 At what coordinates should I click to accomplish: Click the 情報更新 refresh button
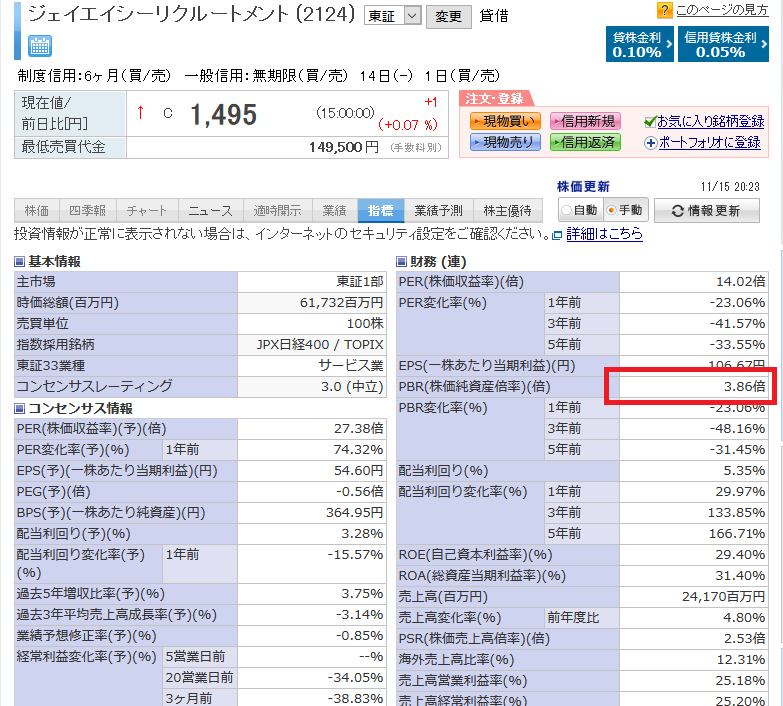[707, 211]
